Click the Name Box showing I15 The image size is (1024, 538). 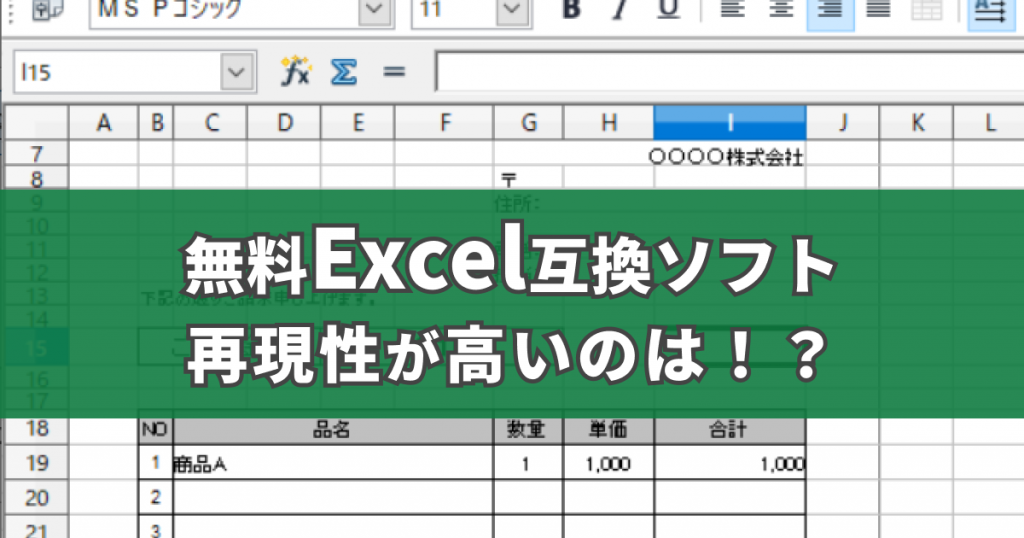118,72
